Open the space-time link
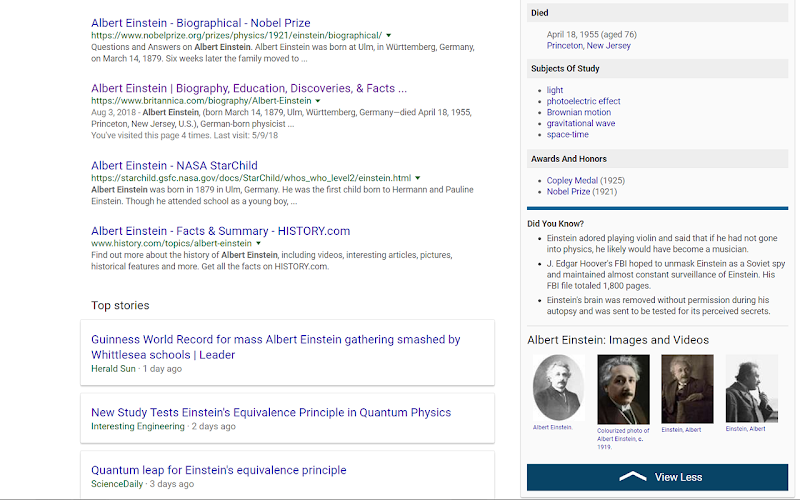 (567, 135)
